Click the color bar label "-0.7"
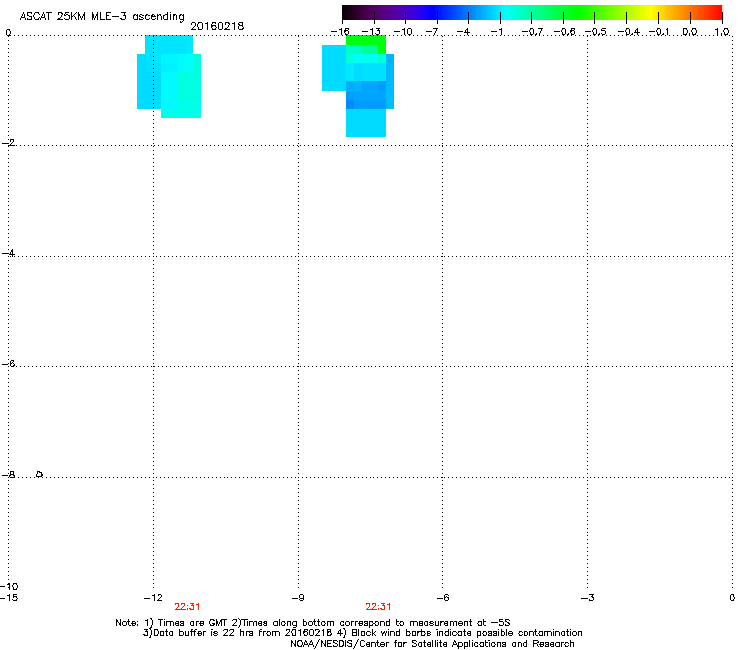 (x=532, y=32)
